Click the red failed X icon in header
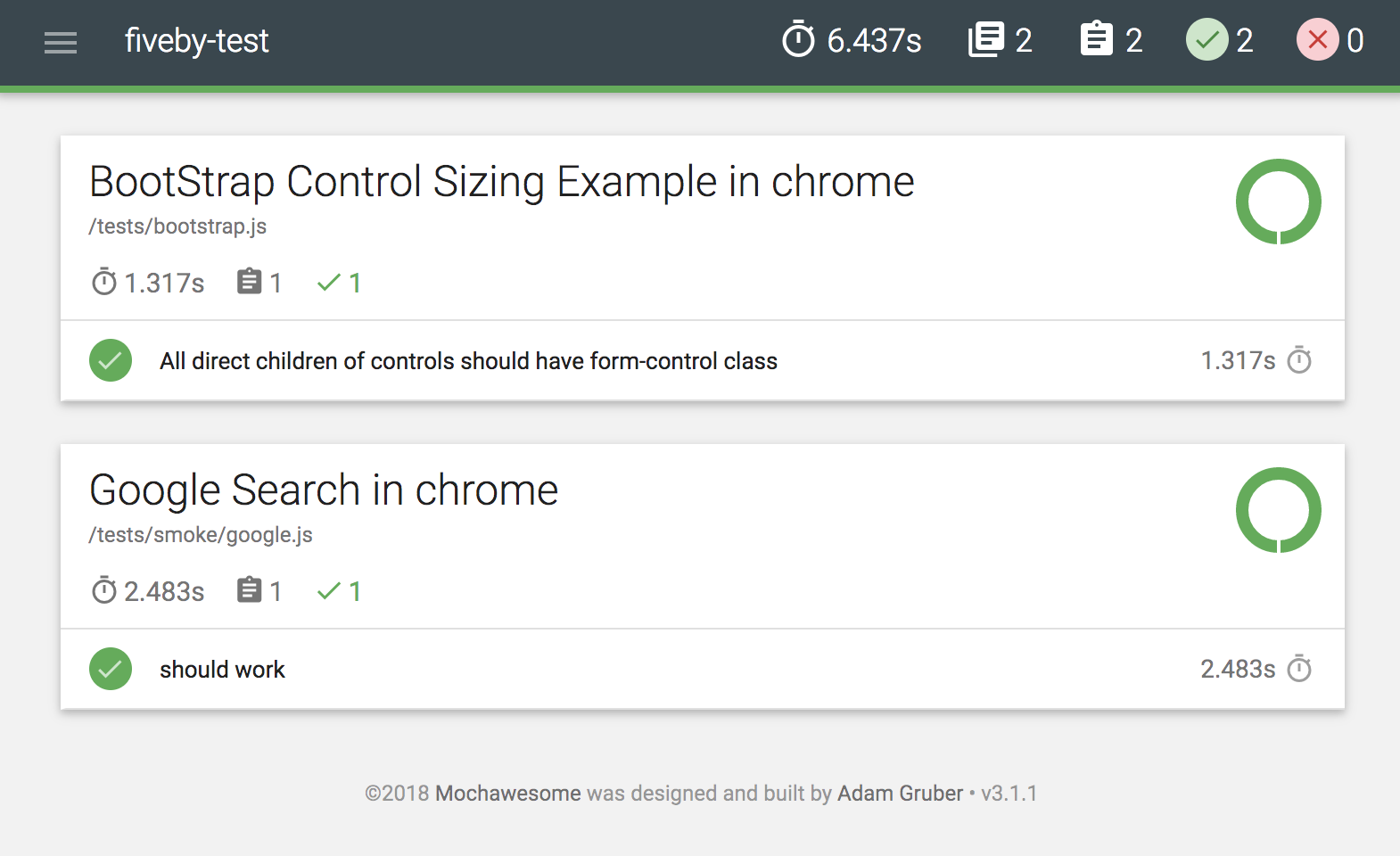The height and width of the screenshot is (856, 1400). [1317, 40]
